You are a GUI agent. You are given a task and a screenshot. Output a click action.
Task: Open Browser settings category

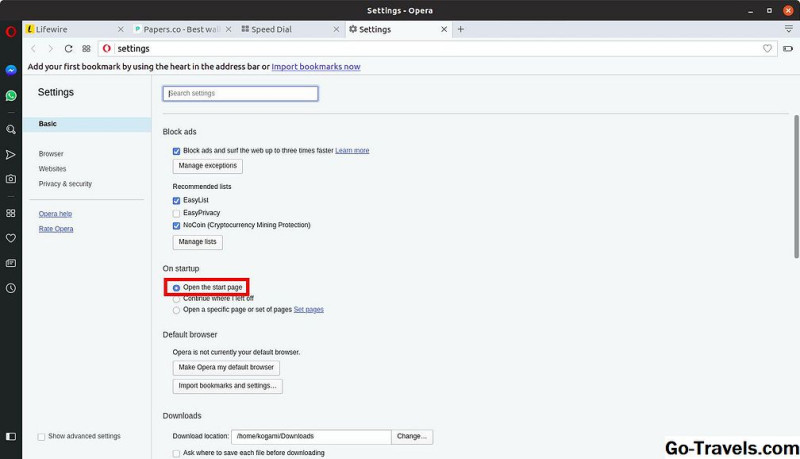(51, 154)
